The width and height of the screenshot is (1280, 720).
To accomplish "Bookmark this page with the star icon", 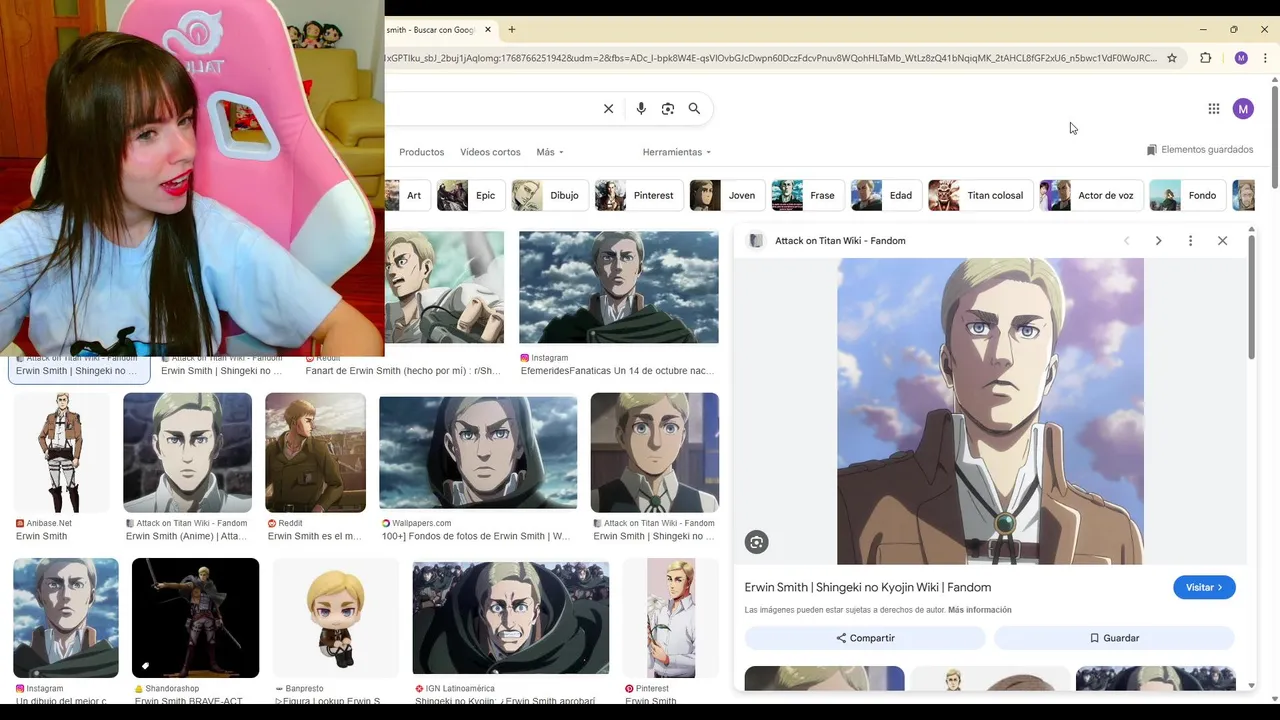I will pyautogui.click(x=1172, y=58).
